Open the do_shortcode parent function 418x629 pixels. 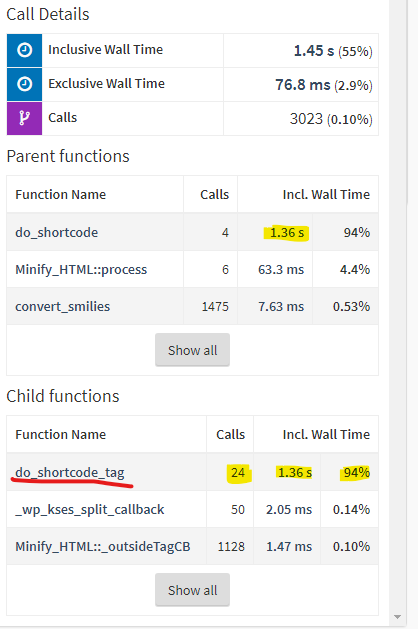(57, 232)
